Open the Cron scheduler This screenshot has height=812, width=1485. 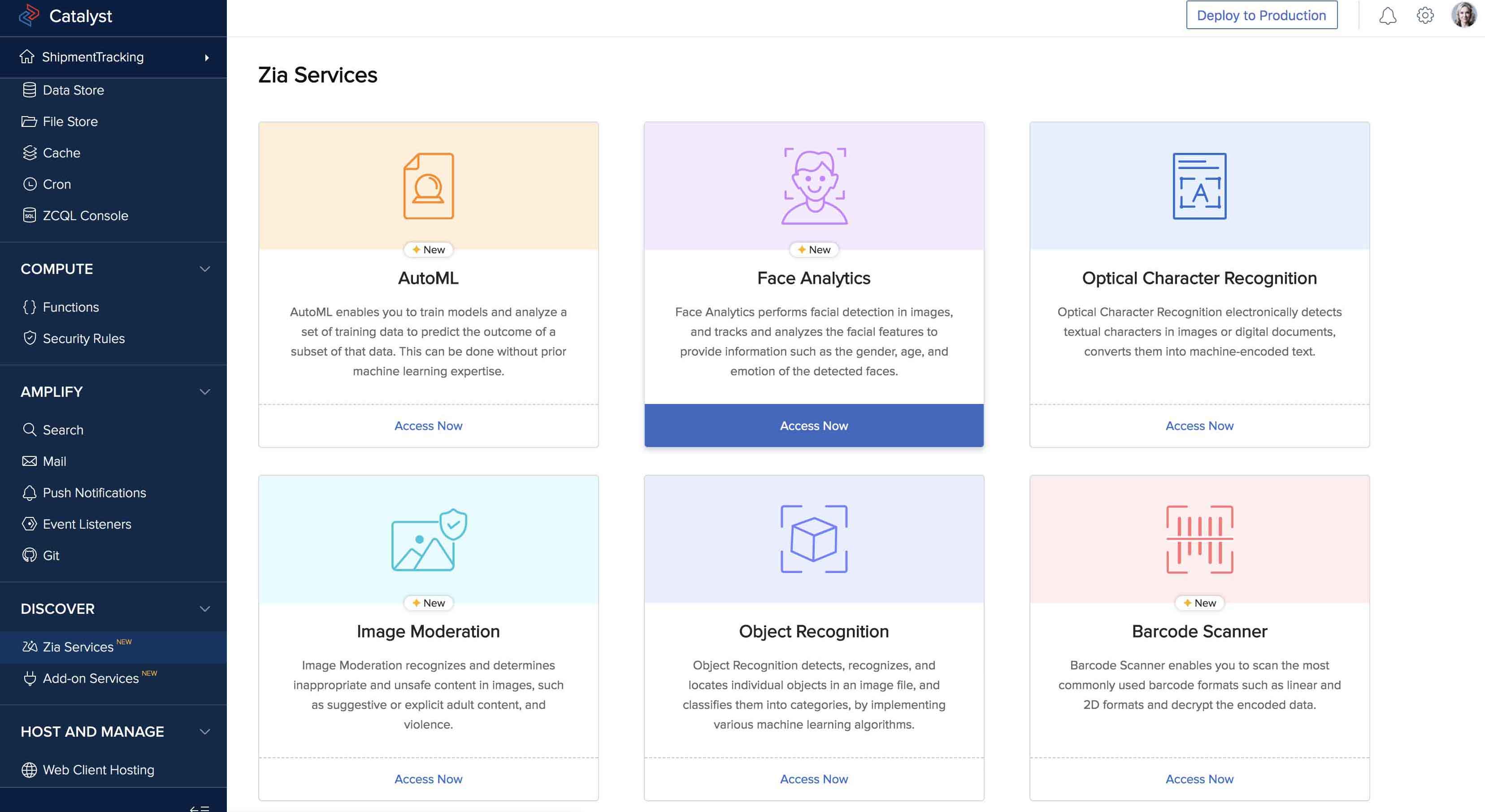56,184
